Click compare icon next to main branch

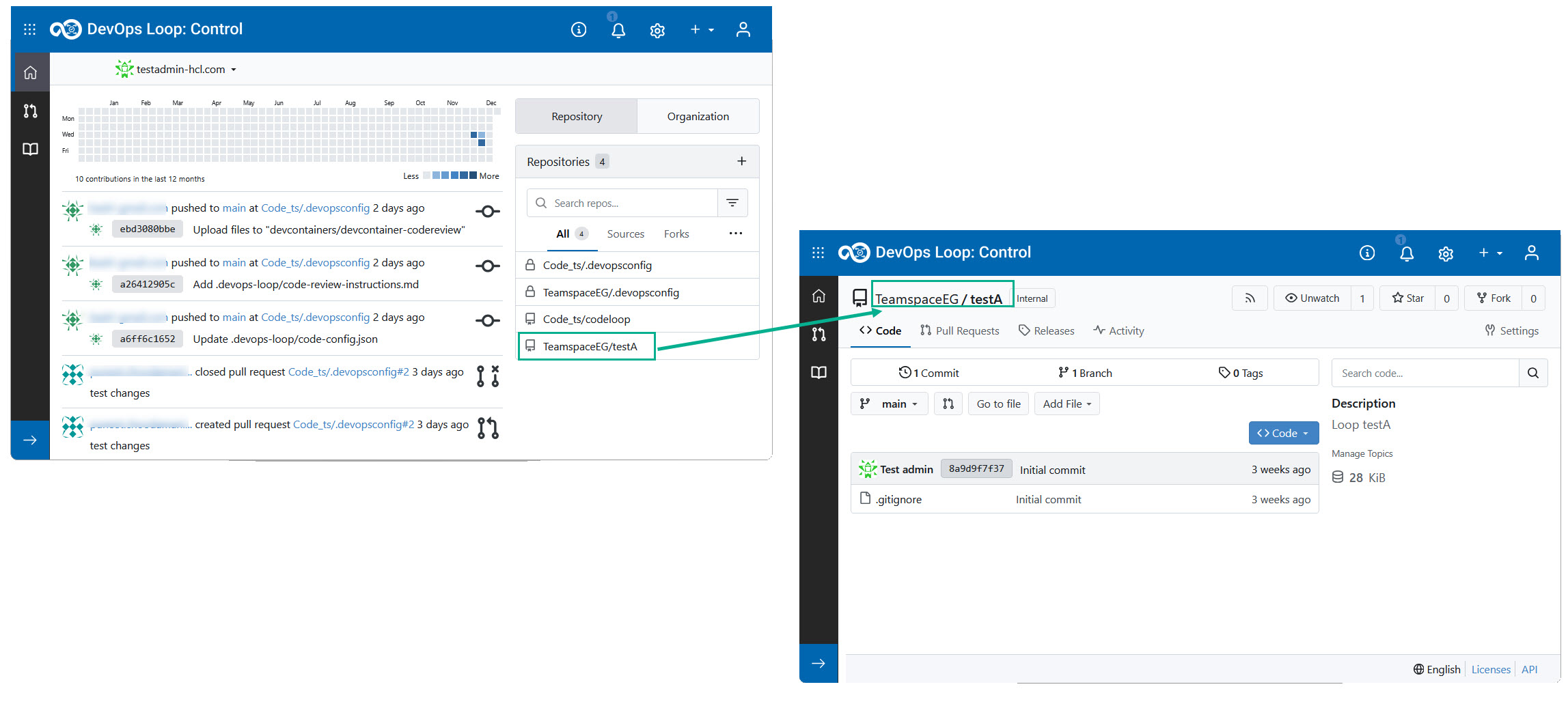tap(948, 404)
